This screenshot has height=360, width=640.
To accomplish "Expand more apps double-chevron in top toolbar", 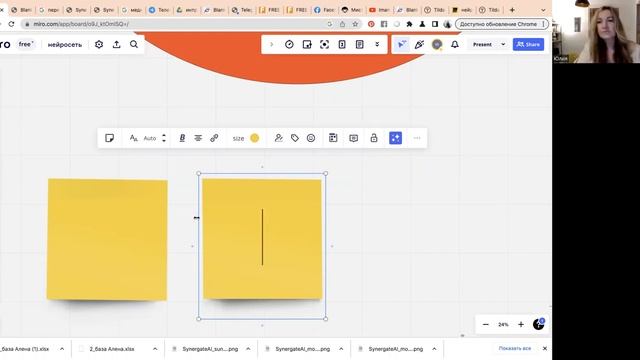I will tap(377, 44).
